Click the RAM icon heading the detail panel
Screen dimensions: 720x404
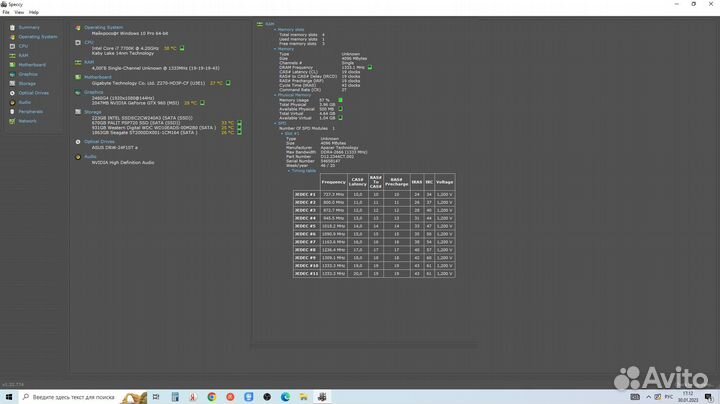point(260,24)
